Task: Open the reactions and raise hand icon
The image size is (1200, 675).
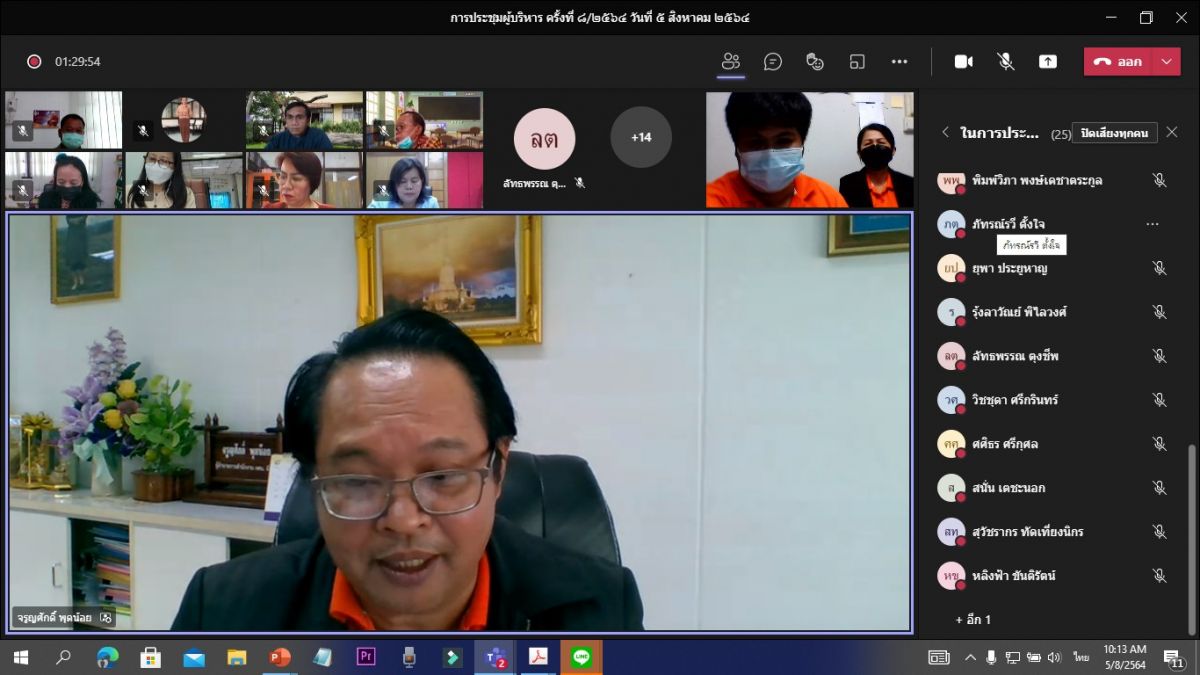Action: [815, 61]
